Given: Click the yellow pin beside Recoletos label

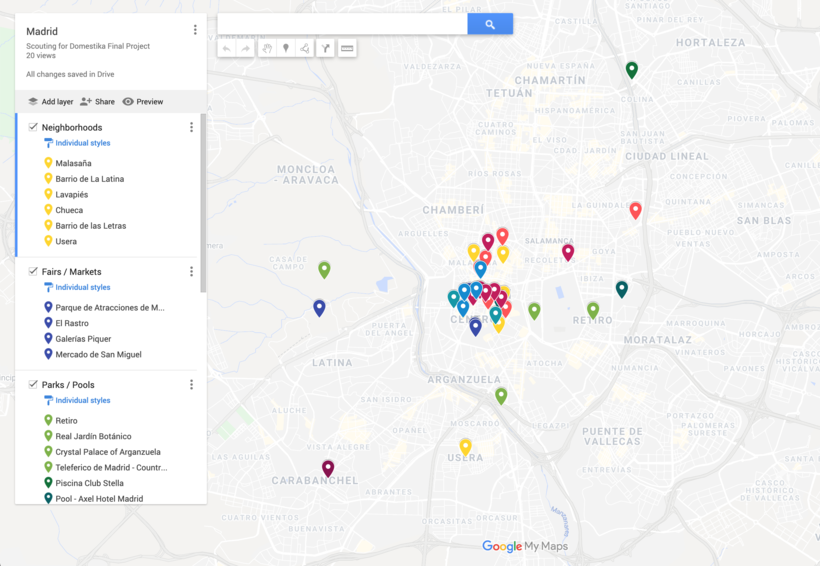Looking at the screenshot, I should point(503,254).
